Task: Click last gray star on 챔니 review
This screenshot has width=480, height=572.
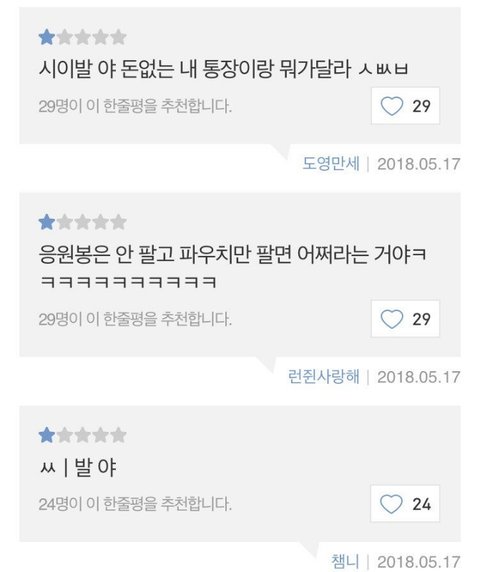Action: pyautogui.click(x=119, y=435)
